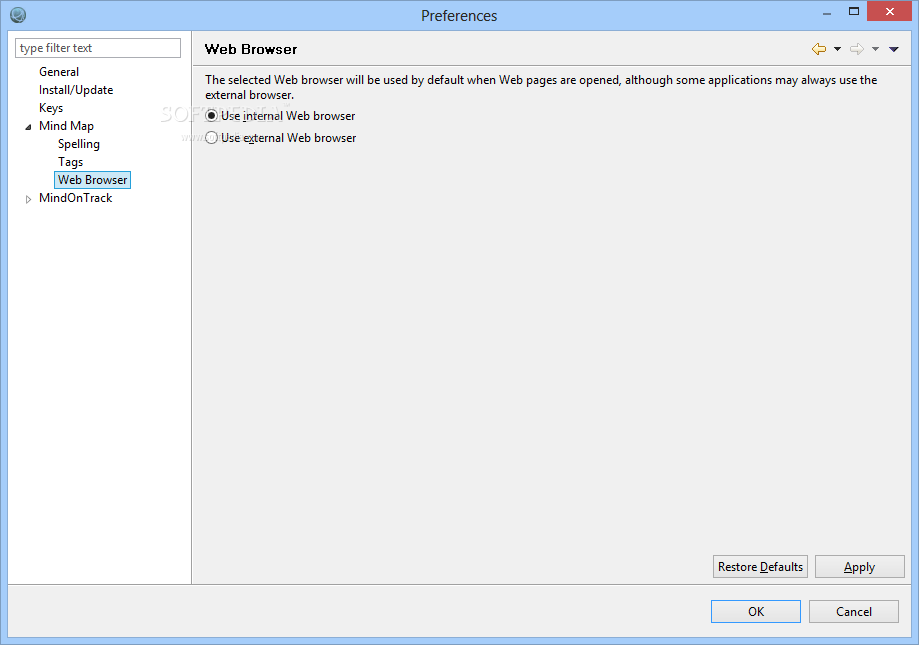Select the MindOnTrack category

click(x=76, y=198)
